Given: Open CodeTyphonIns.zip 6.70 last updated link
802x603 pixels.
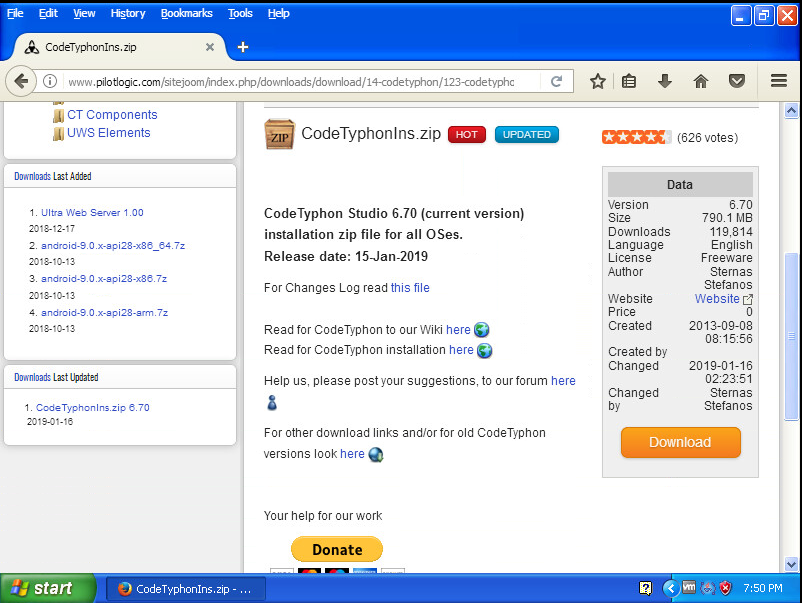Looking at the screenshot, I should 93,408.
